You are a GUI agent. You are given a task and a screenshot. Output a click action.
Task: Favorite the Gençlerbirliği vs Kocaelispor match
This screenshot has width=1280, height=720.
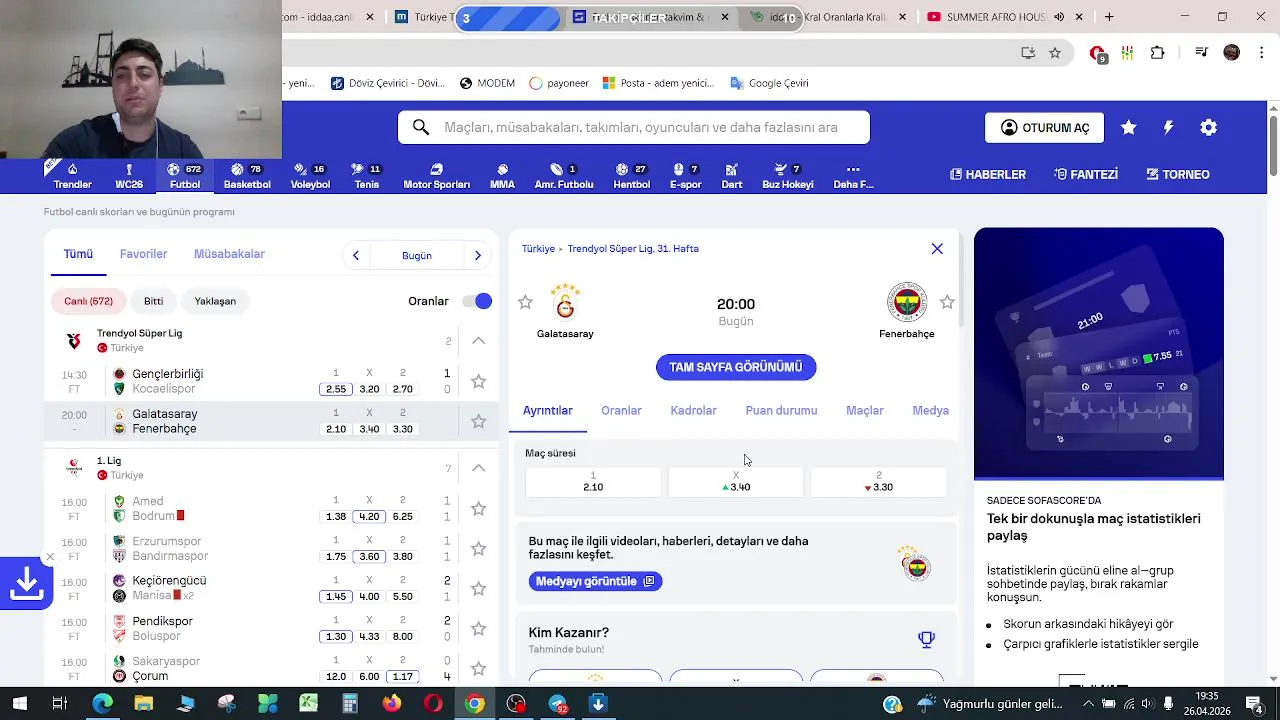click(x=478, y=381)
